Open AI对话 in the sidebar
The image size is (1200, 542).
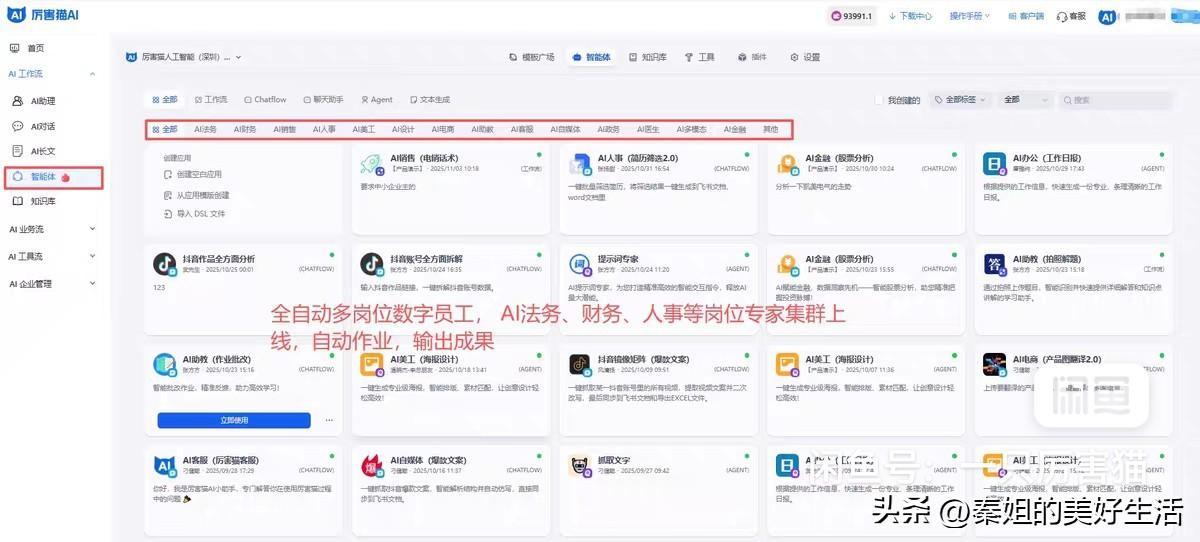click(35, 126)
